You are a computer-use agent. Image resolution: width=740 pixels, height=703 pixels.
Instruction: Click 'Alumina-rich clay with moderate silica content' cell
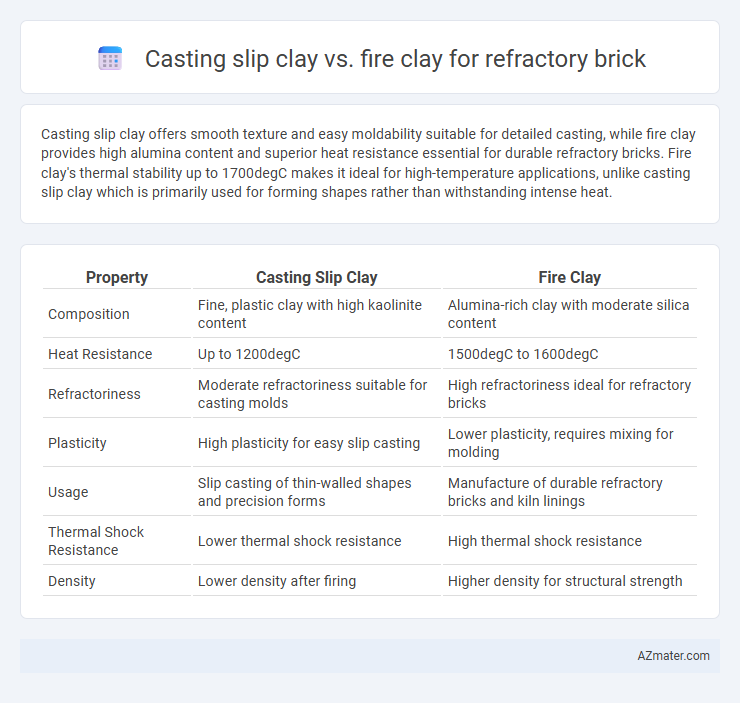(569, 314)
